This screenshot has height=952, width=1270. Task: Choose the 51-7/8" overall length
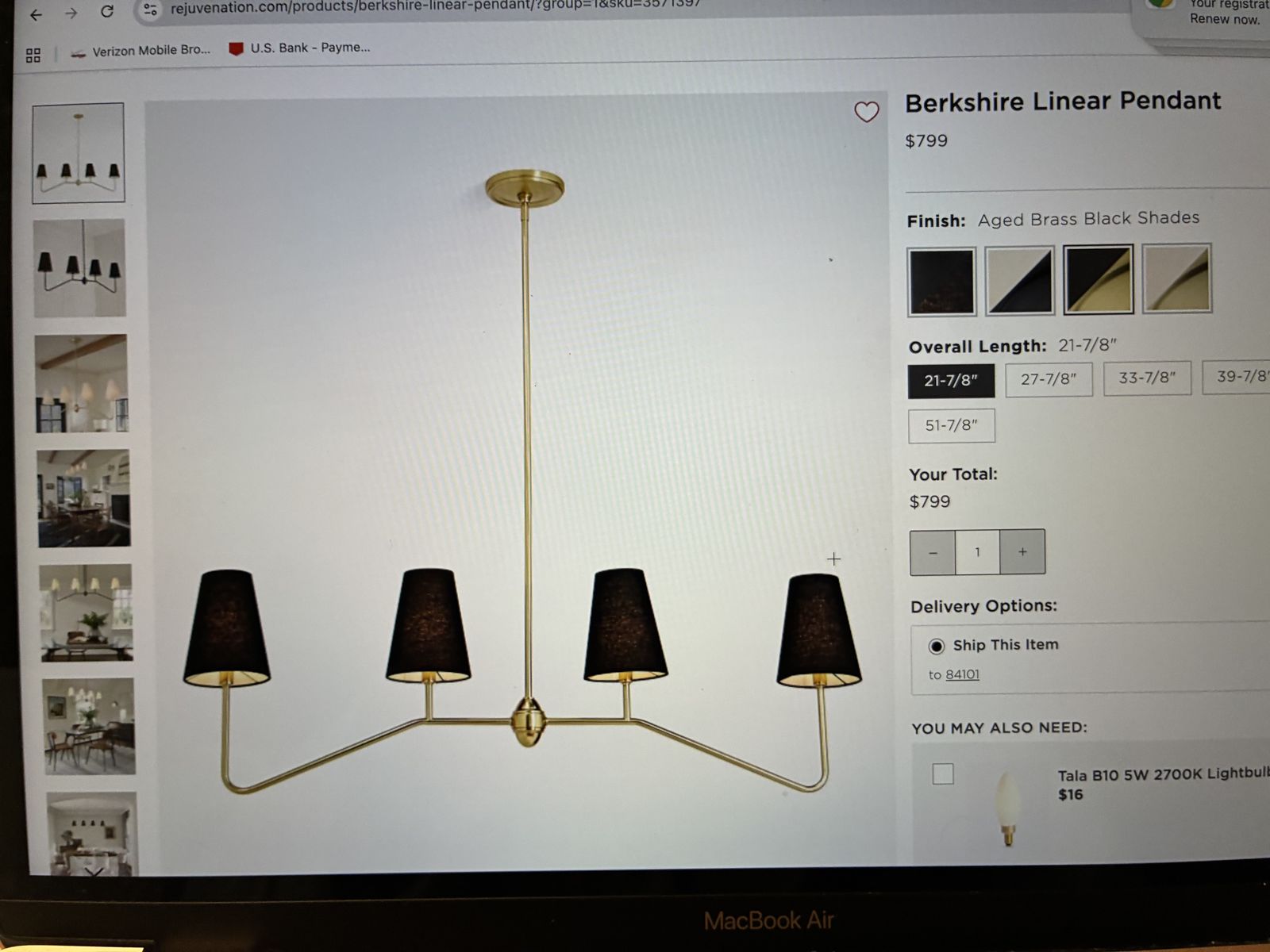coord(951,425)
